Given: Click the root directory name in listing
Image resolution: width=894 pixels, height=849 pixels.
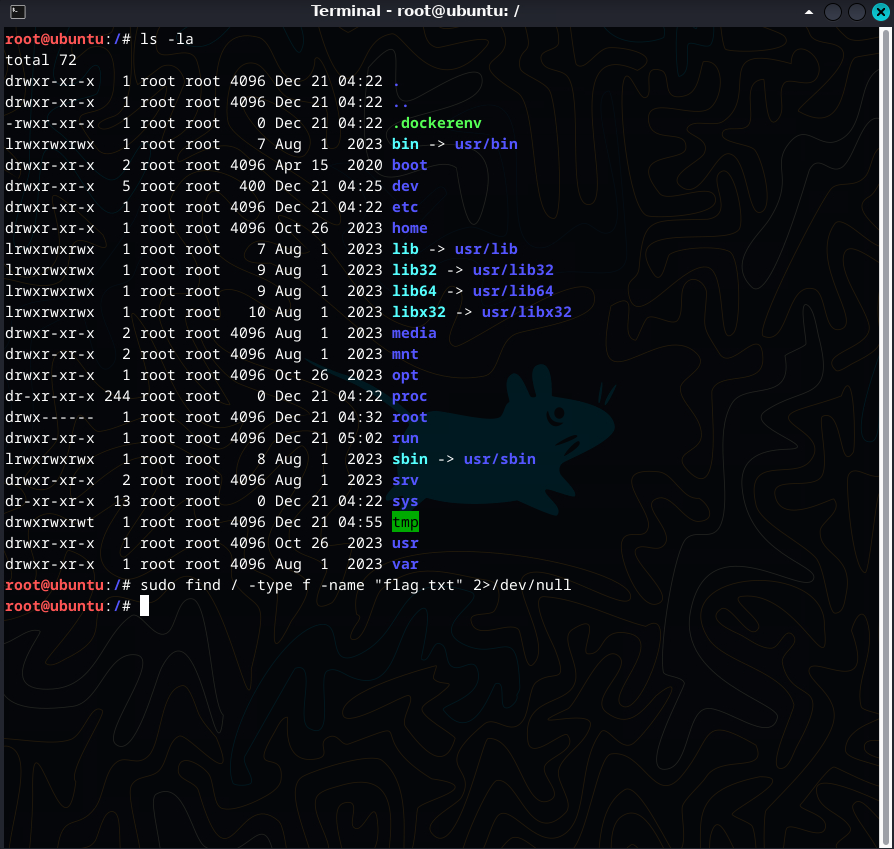Looking at the screenshot, I should [x=409, y=417].
